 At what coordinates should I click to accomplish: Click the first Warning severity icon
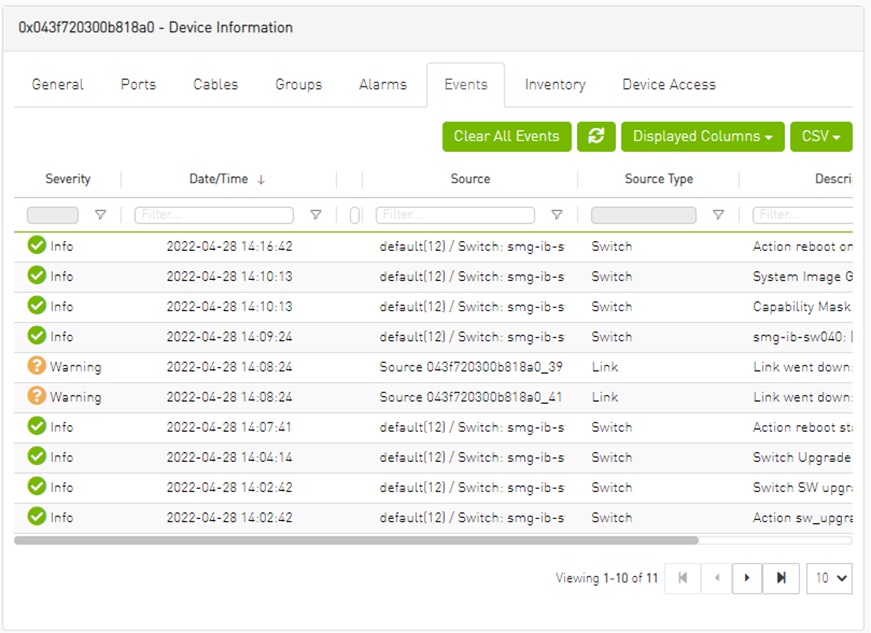pos(37,367)
